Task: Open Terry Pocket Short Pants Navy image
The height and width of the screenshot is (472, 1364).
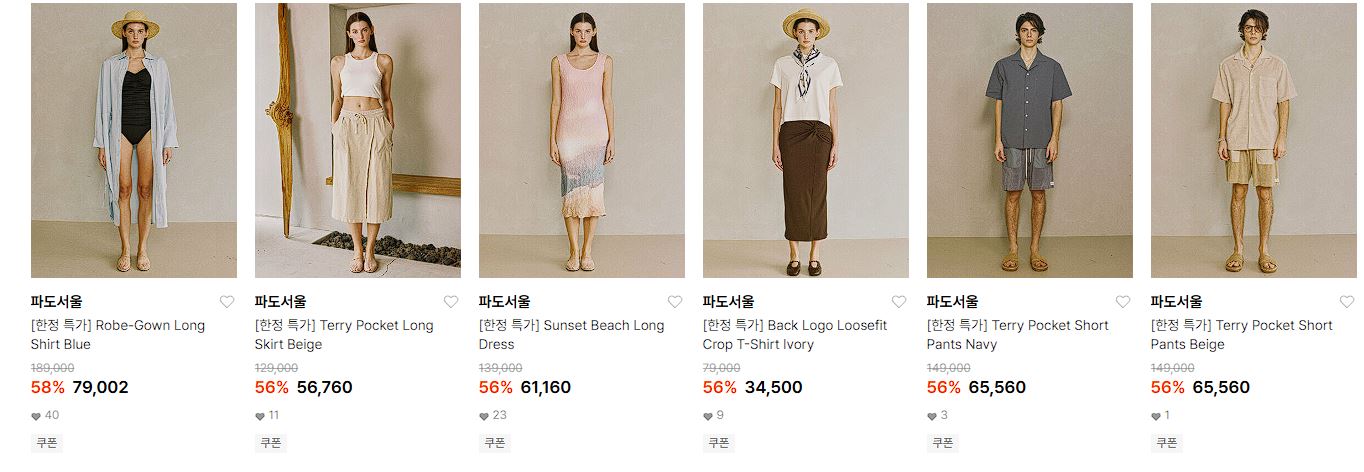Action: pyautogui.click(x=1030, y=140)
